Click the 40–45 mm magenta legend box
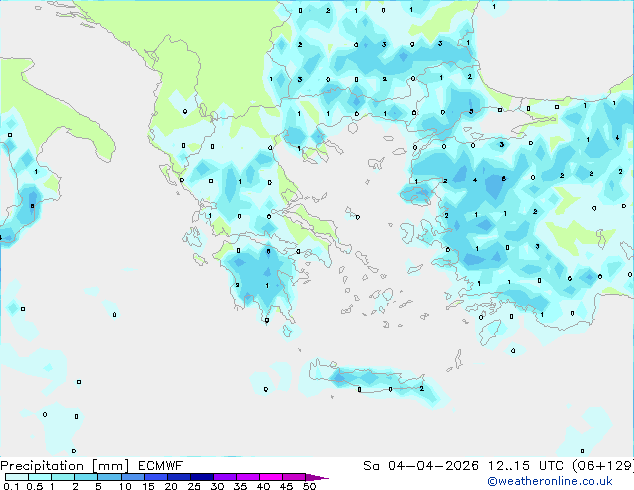The image size is (634, 490). point(271,477)
